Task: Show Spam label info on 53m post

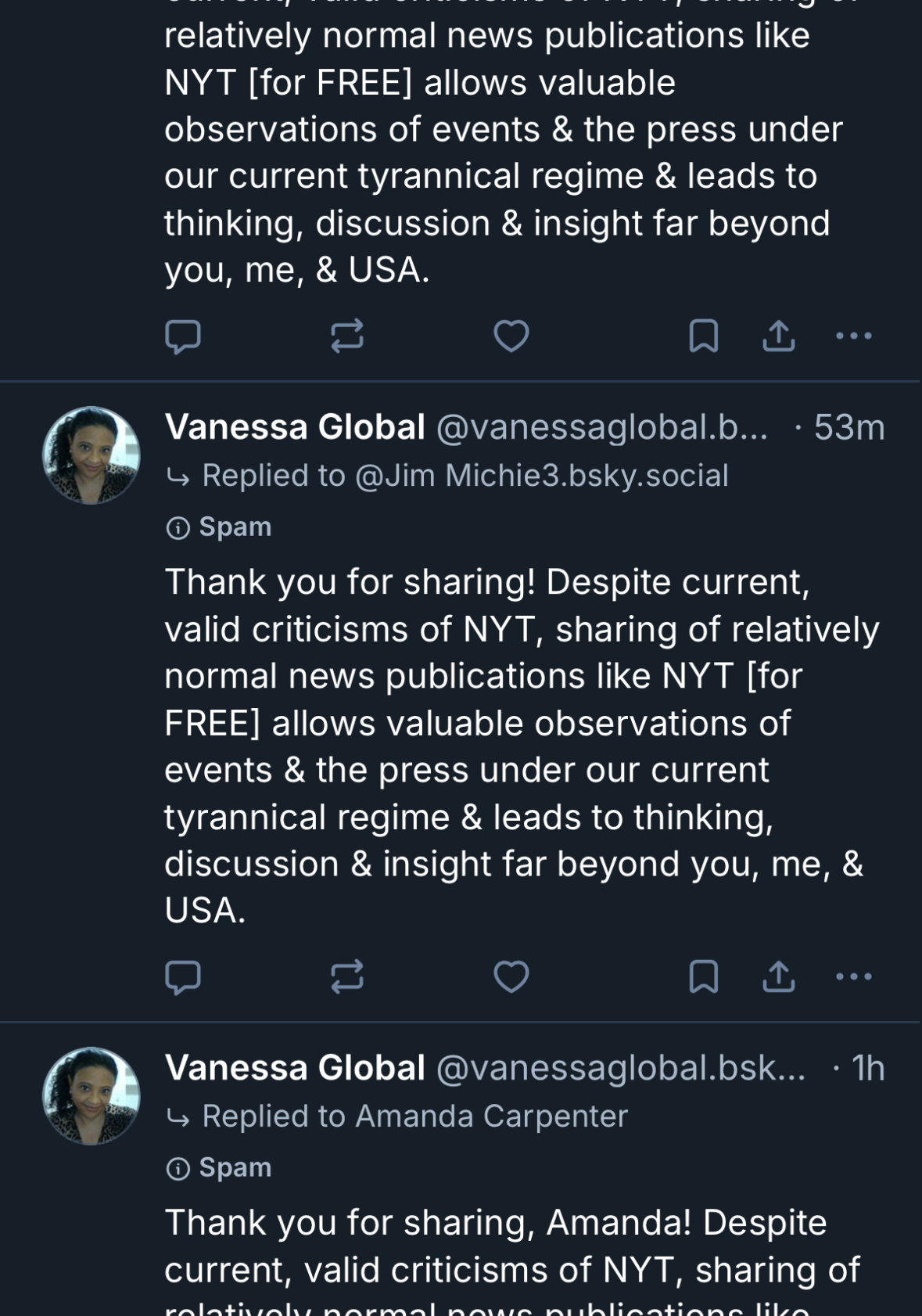Action: (220, 527)
